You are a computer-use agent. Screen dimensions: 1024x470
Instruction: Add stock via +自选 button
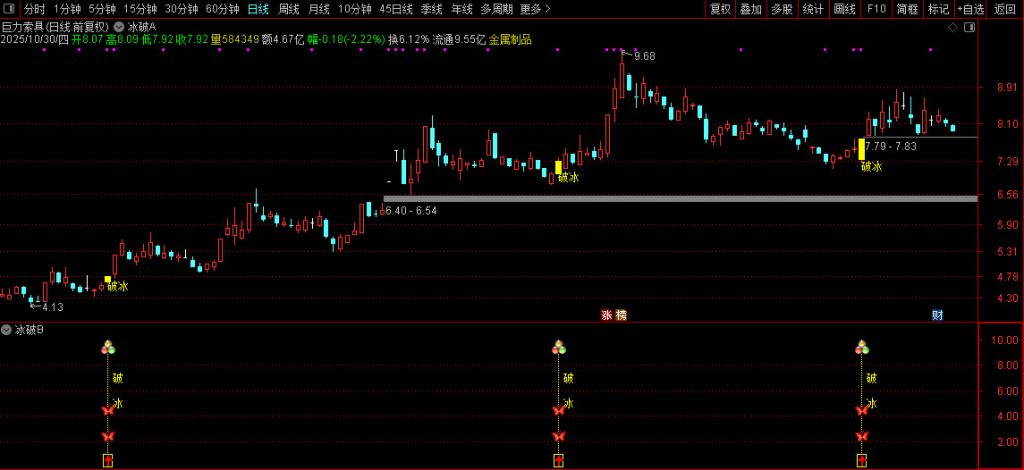click(968, 9)
